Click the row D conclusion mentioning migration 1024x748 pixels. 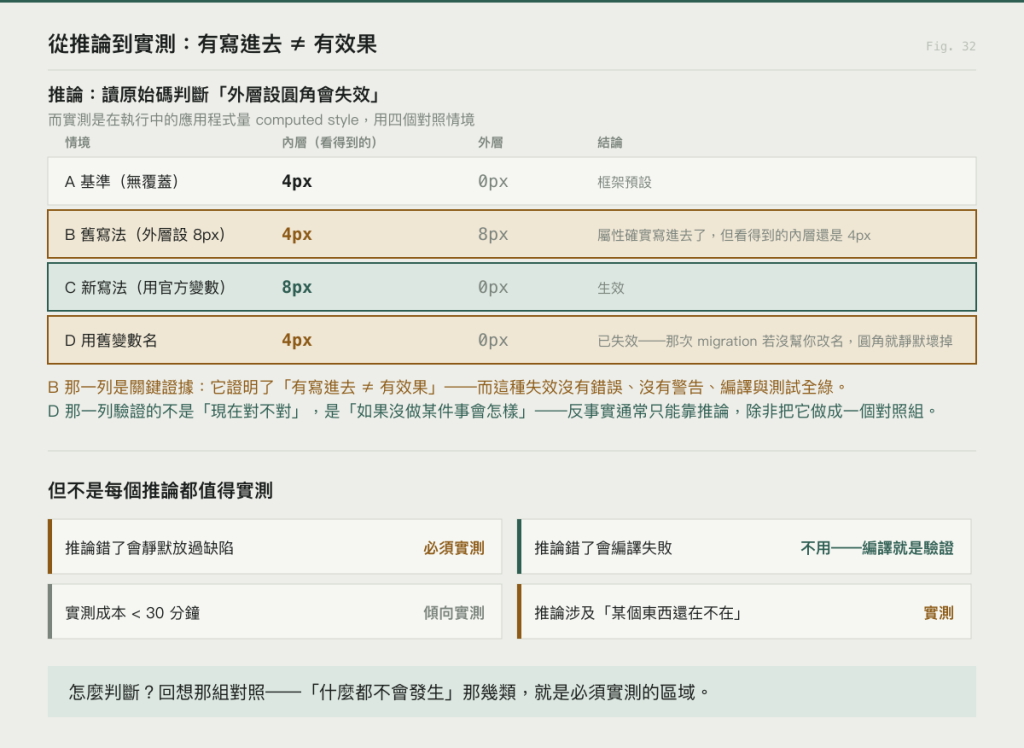coord(775,341)
